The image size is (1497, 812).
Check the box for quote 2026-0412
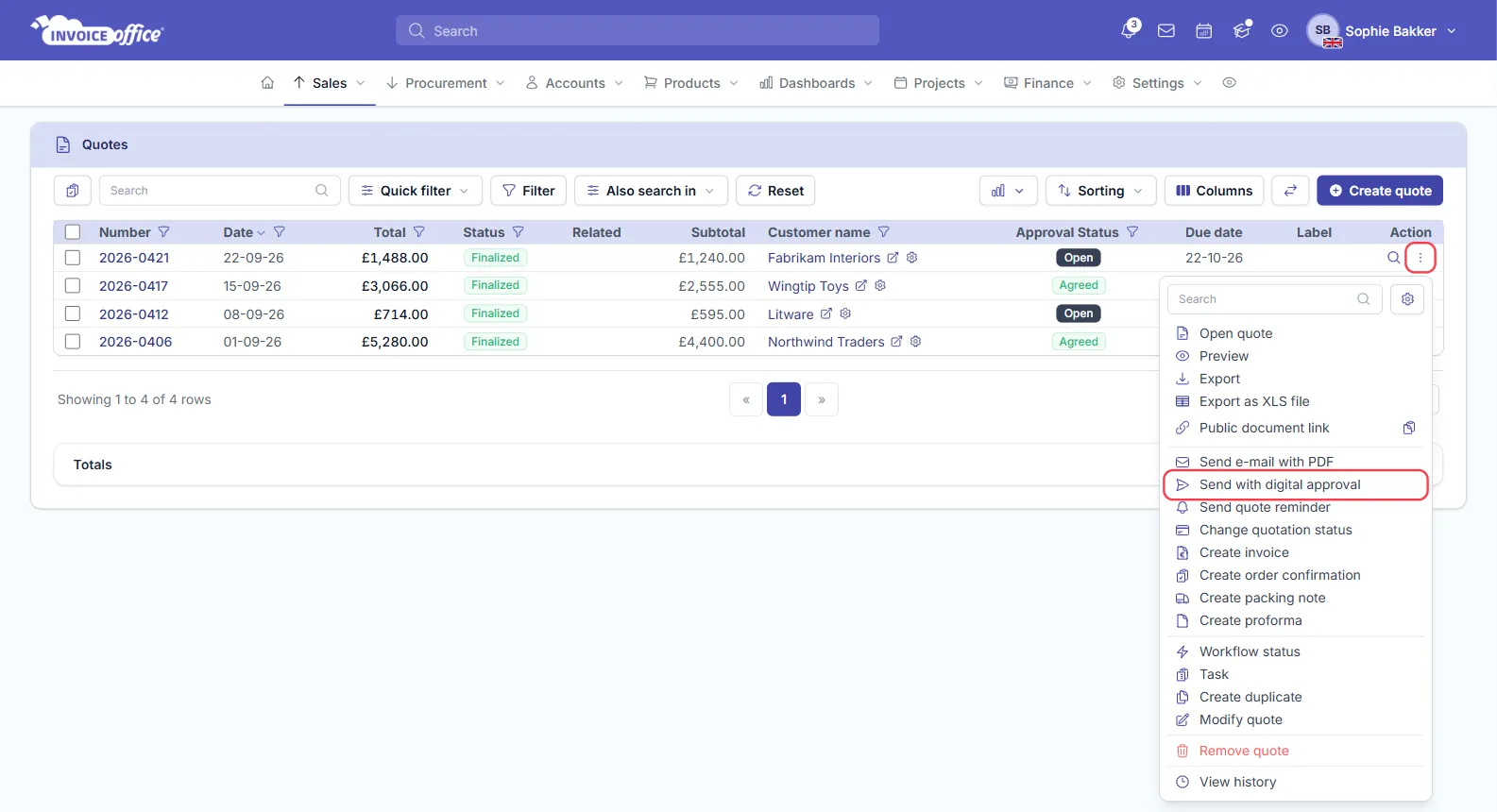pyautogui.click(x=73, y=313)
